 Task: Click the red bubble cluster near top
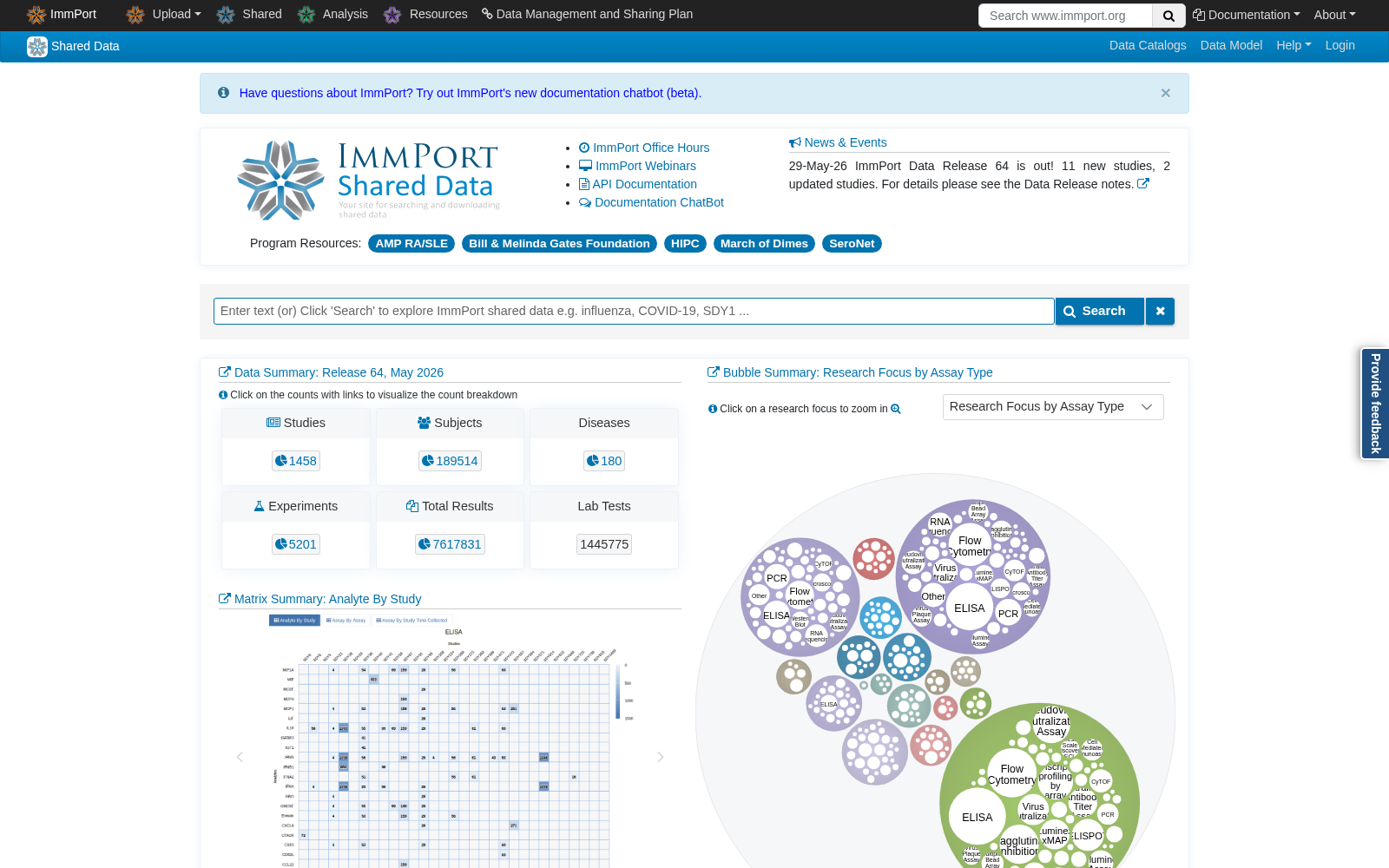click(x=873, y=559)
